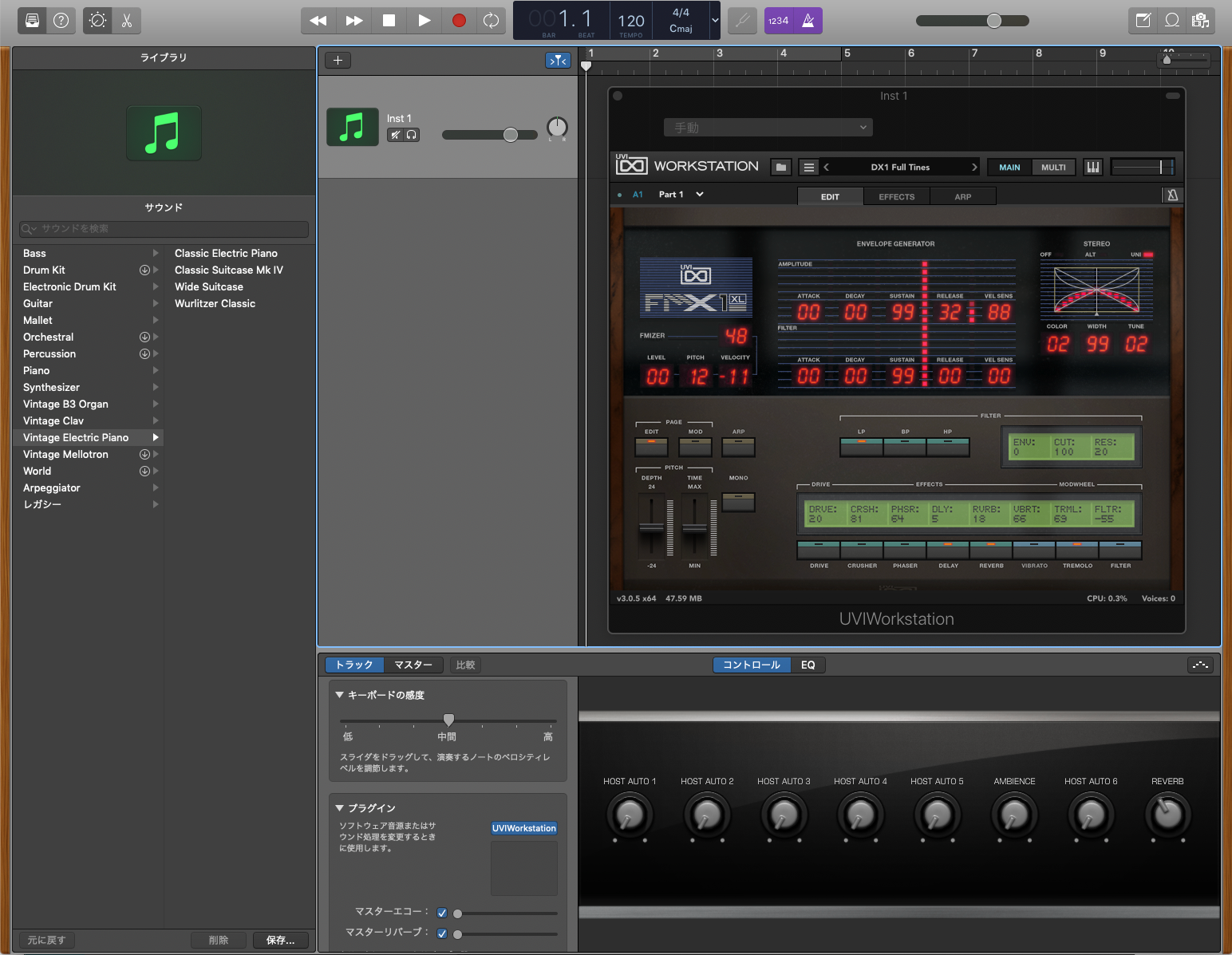Toggle the metronome icon
The width and height of the screenshot is (1232, 955).
pos(808,21)
